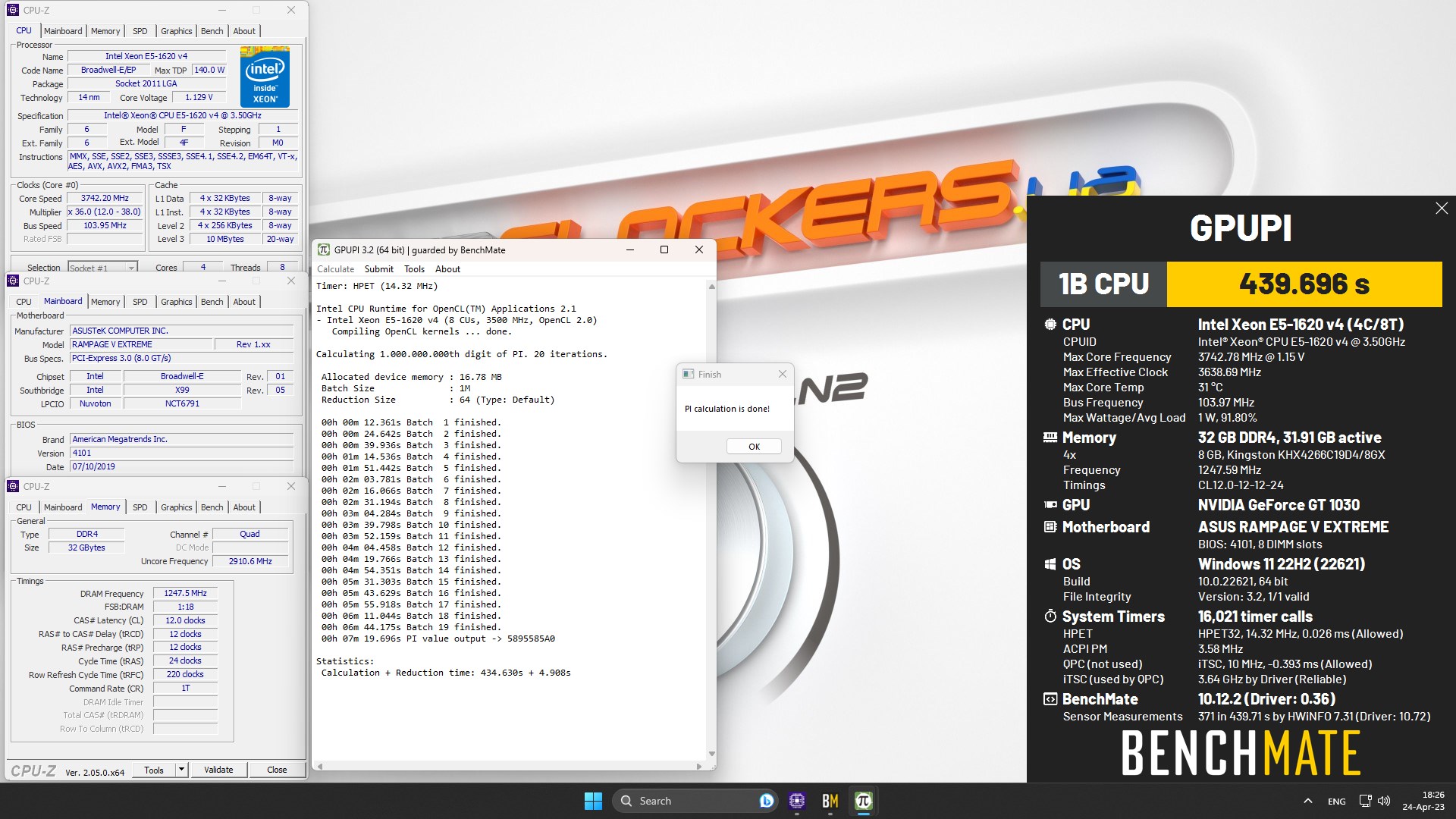
Task: Click the OS Windows icon in BenchMate
Action: click(x=1050, y=563)
